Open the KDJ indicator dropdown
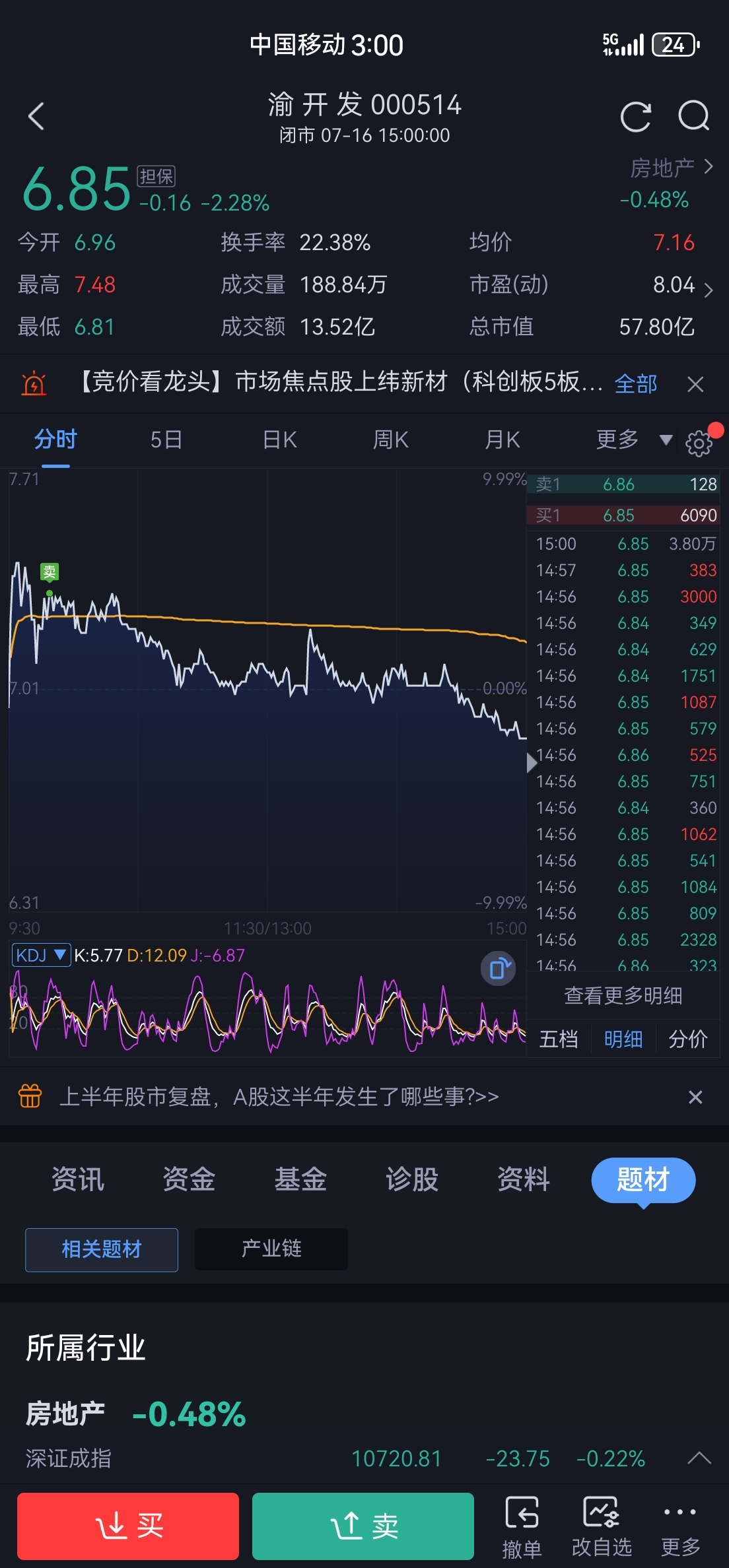 point(41,955)
